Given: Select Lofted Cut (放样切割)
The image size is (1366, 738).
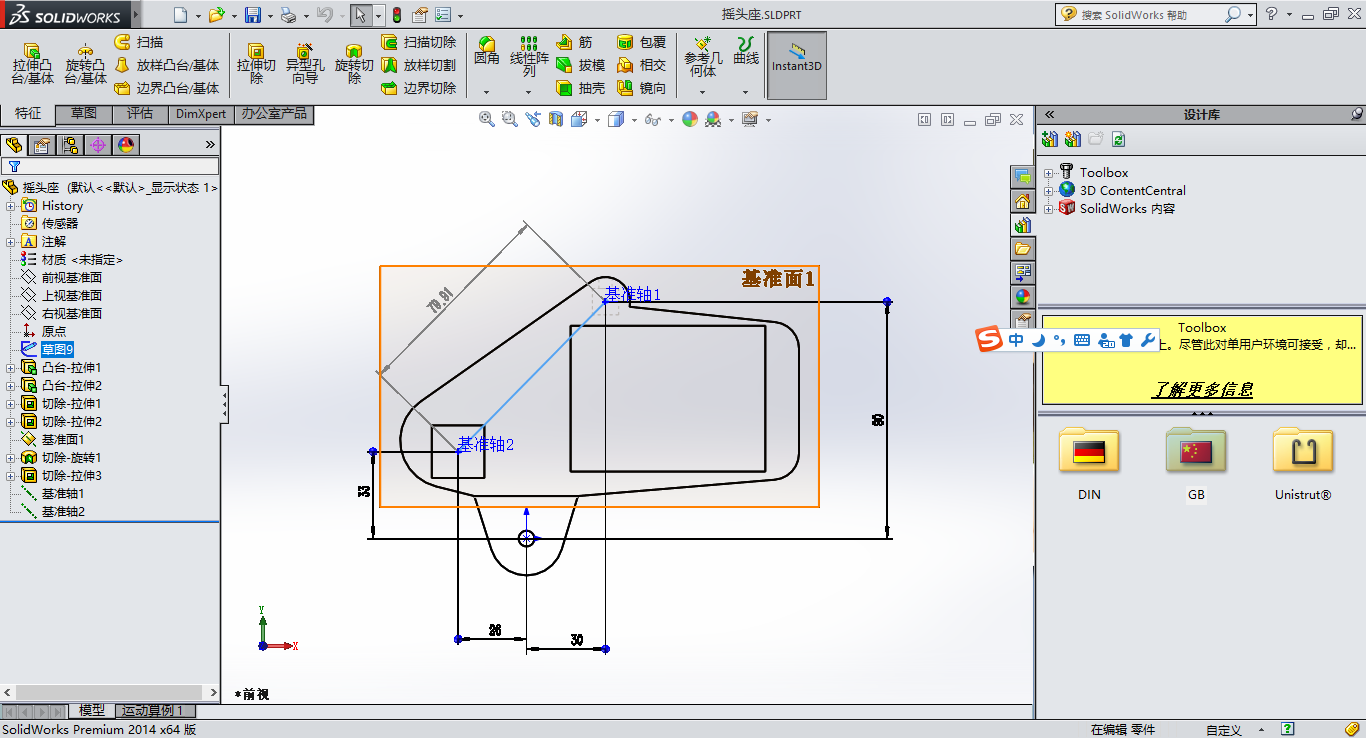Looking at the screenshot, I should click(x=419, y=65).
